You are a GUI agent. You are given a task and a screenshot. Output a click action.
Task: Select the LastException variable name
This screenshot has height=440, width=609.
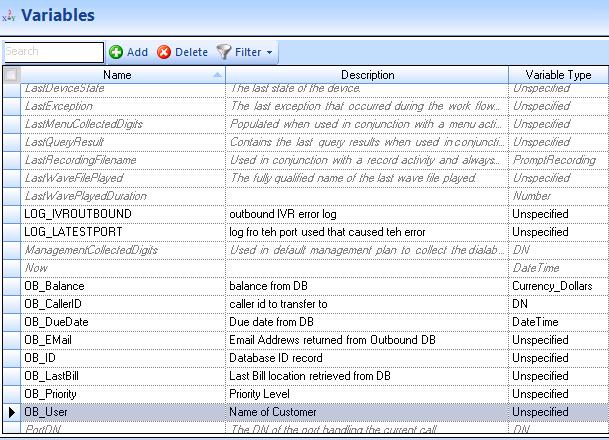pyautogui.click(x=59, y=106)
